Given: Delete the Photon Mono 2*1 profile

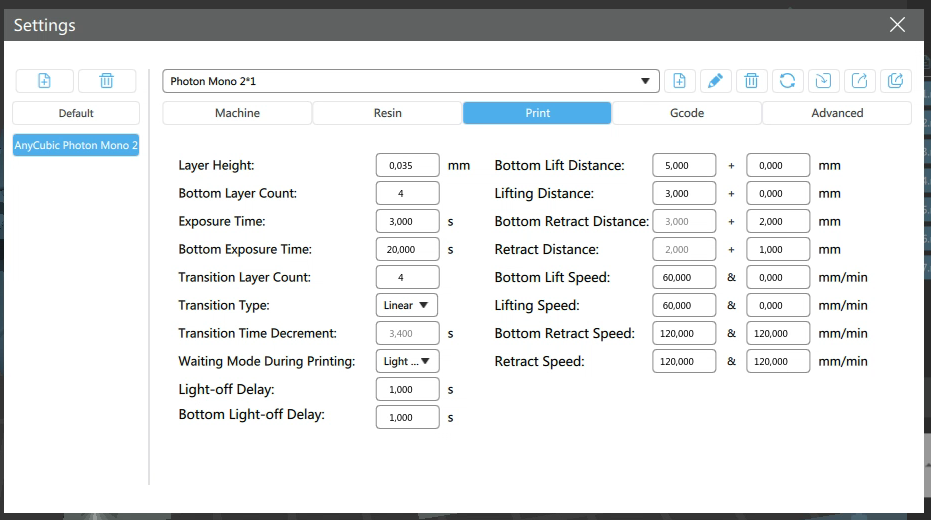Looking at the screenshot, I should [x=751, y=81].
